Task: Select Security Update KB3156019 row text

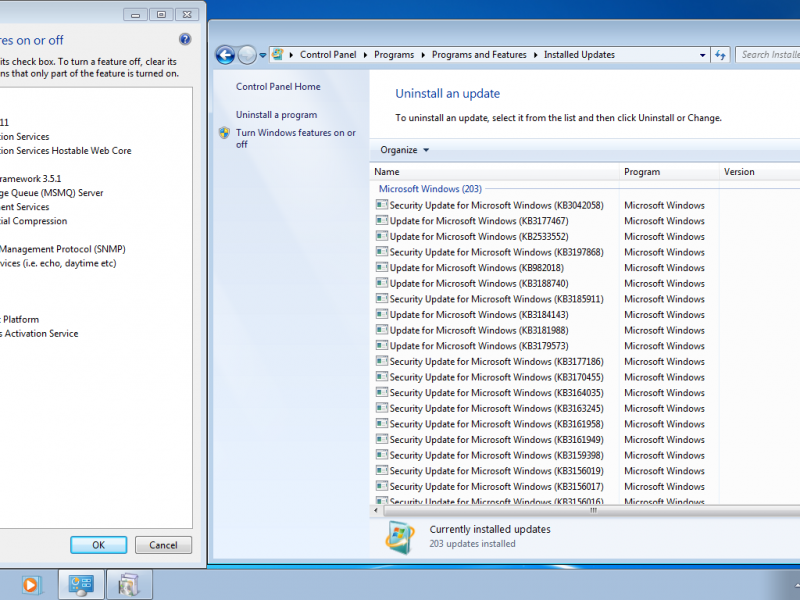Action: click(496, 471)
